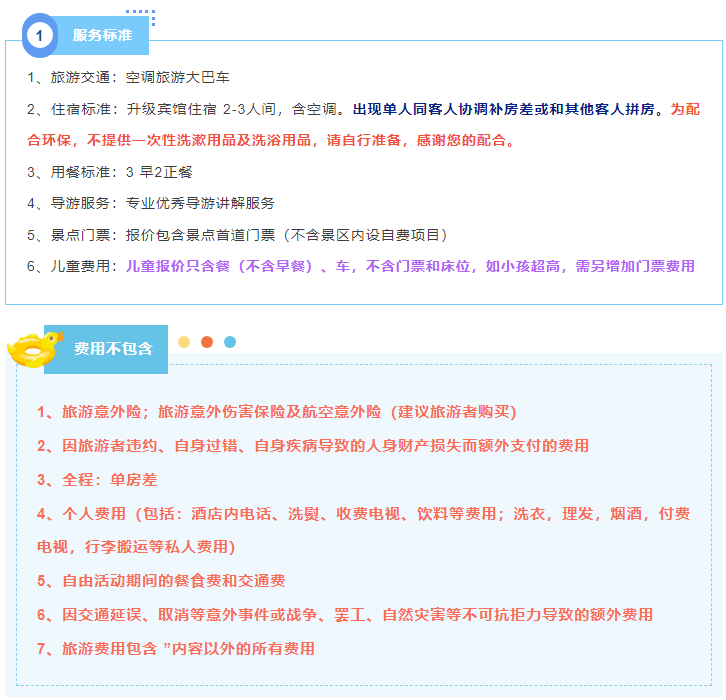Click the red text 不提供一次性洗漱用品及洗浴用品
The image size is (726, 700).
(x=199, y=140)
